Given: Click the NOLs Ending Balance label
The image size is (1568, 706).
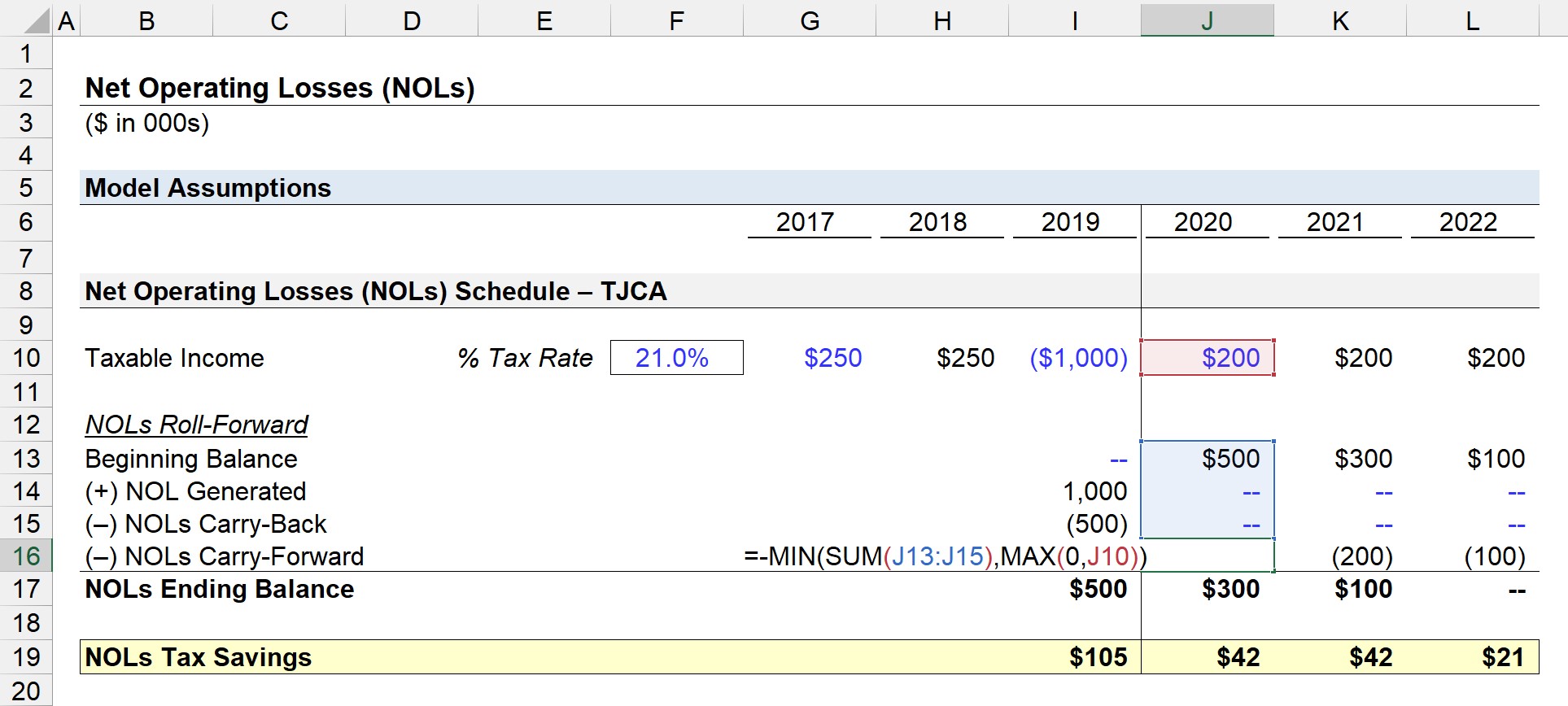Looking at the screenshot, I should (x=220, y=589).
